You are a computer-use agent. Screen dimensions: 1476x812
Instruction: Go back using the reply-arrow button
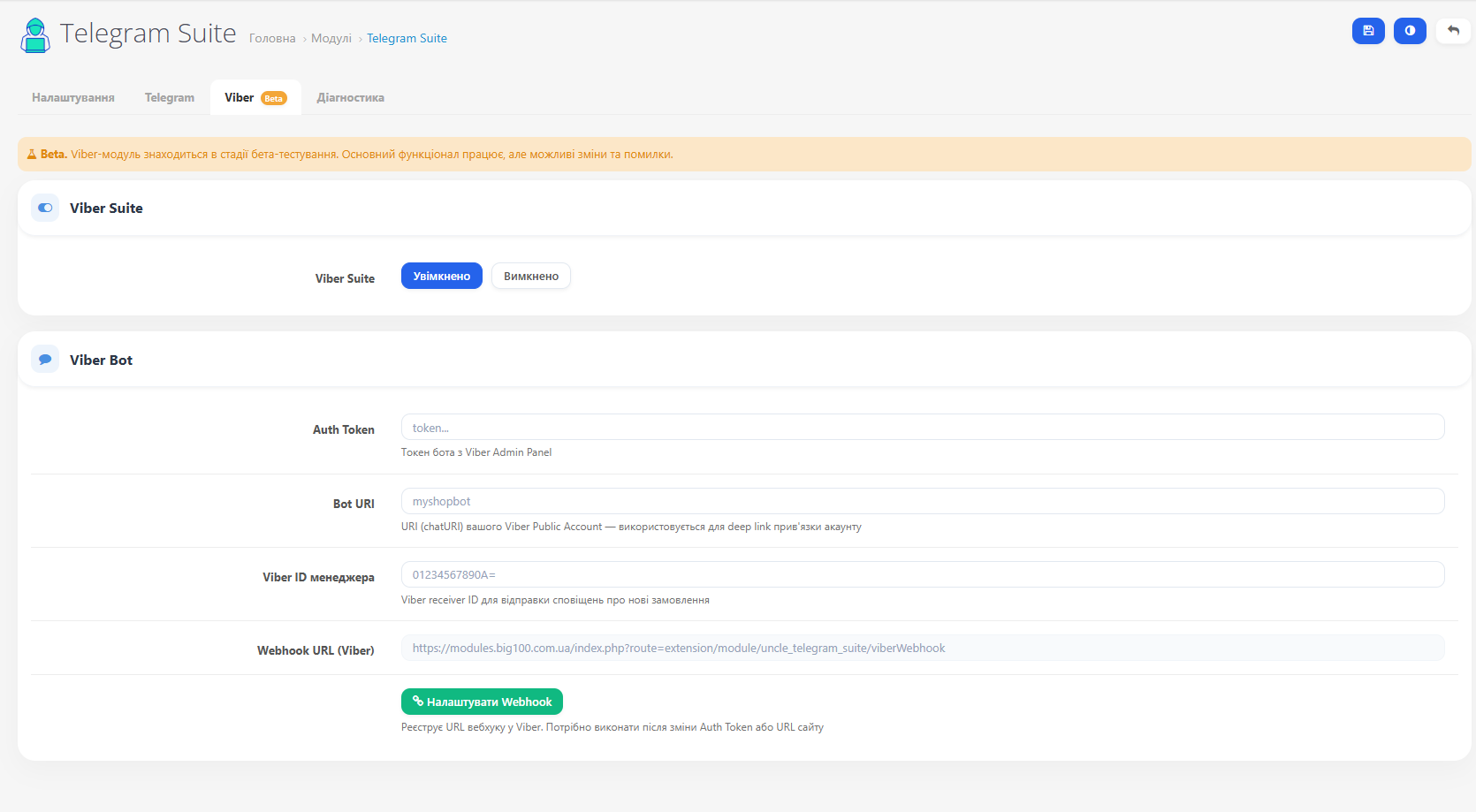click(1453, 31)
